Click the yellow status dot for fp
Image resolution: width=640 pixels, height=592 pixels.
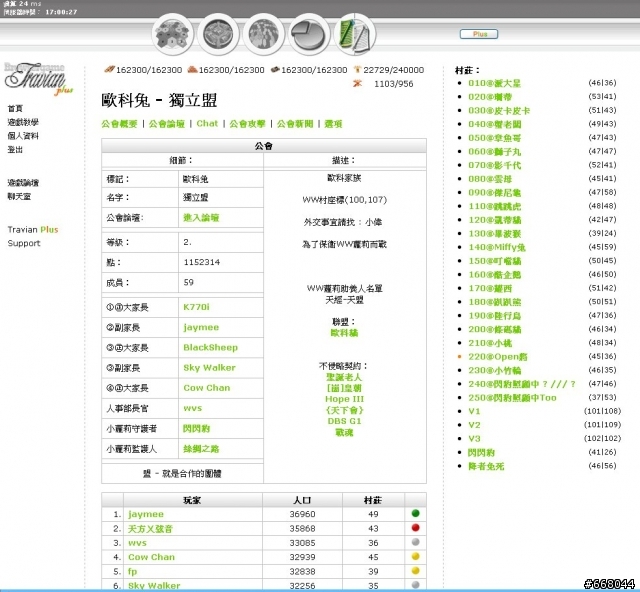click(x=416, y=571)
